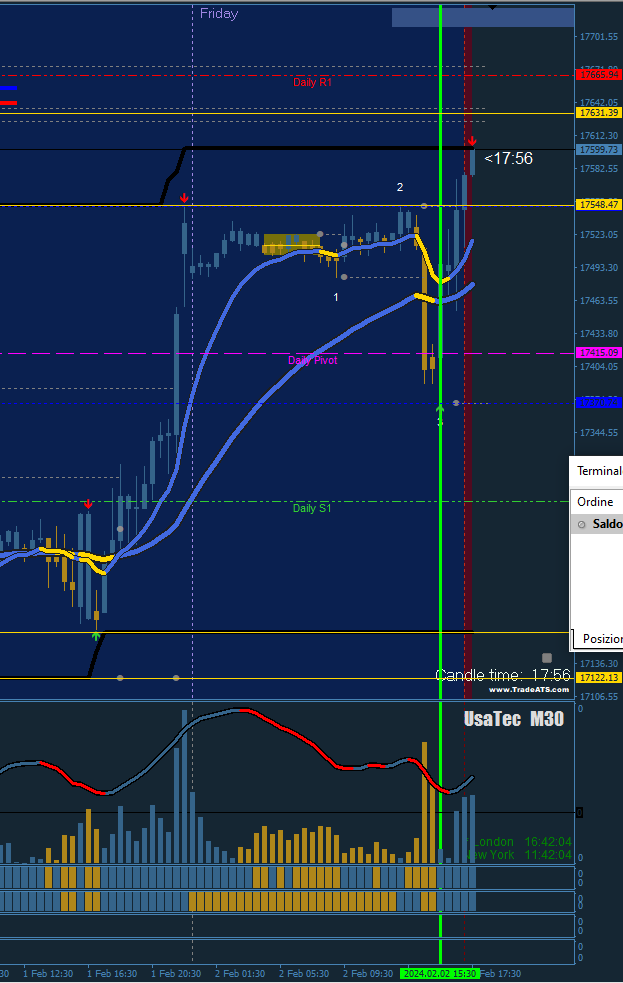Click the green buy arrow at the green vertical line
This screenshot has height=983, width=623.
(440, 411)
